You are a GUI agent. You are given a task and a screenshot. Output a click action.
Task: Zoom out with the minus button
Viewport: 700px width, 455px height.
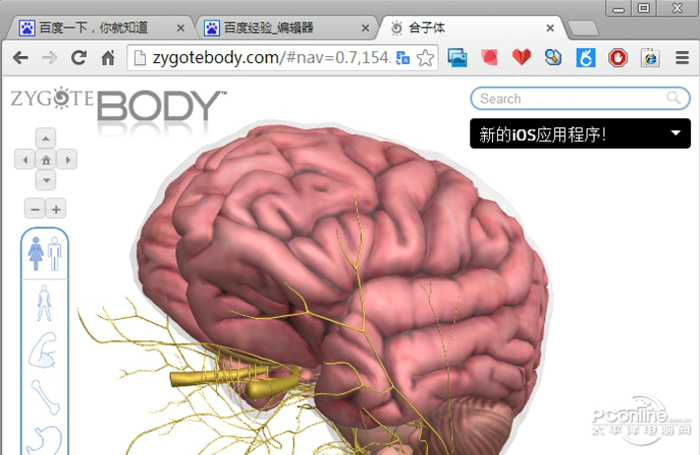pyautogui.click(x=35, y=209)
